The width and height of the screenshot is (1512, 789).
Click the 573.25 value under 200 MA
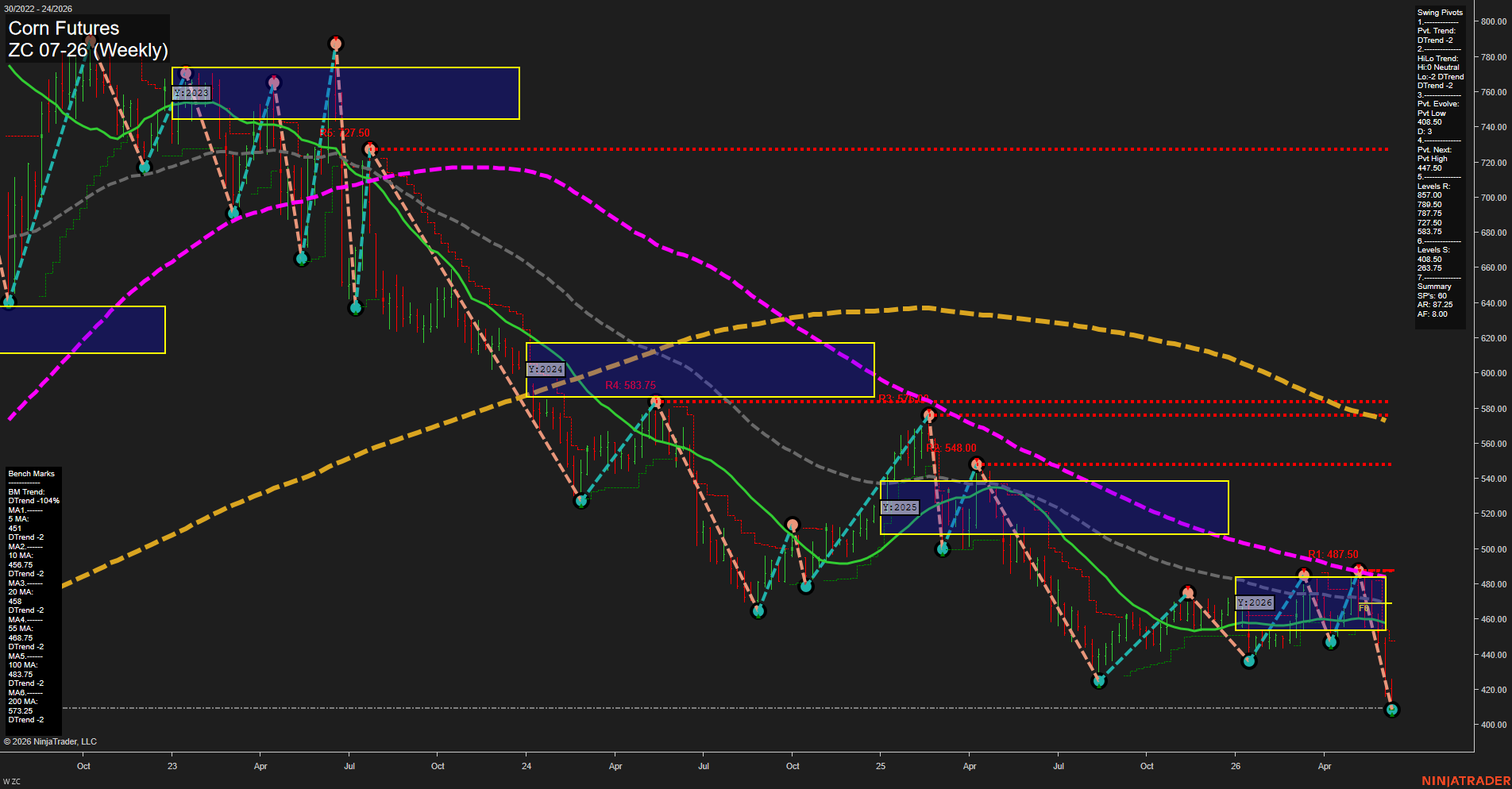tap(21, 711)
